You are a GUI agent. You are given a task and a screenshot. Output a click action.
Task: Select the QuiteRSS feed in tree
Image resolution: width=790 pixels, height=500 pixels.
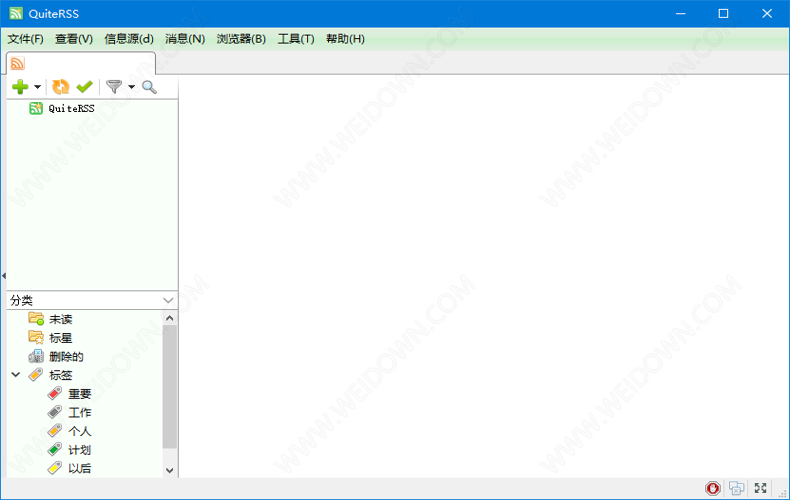pos(70,108)
